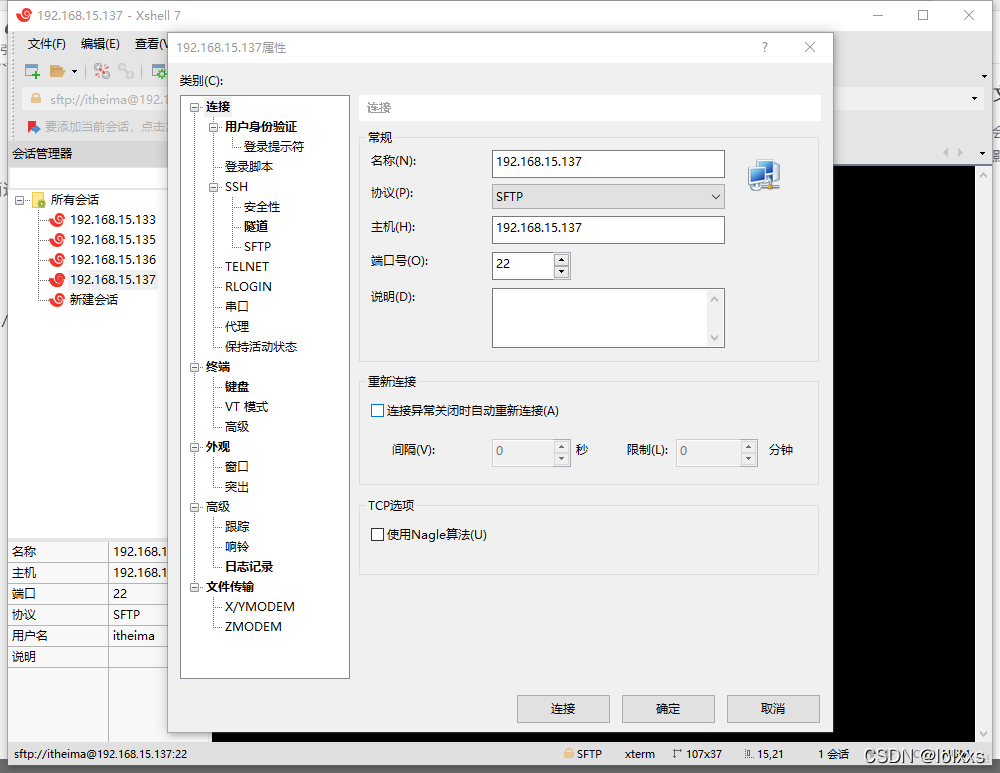1000x773 pixels.
Task: Collapse the 文件传输 category node
Action: (x=194, y=587)
